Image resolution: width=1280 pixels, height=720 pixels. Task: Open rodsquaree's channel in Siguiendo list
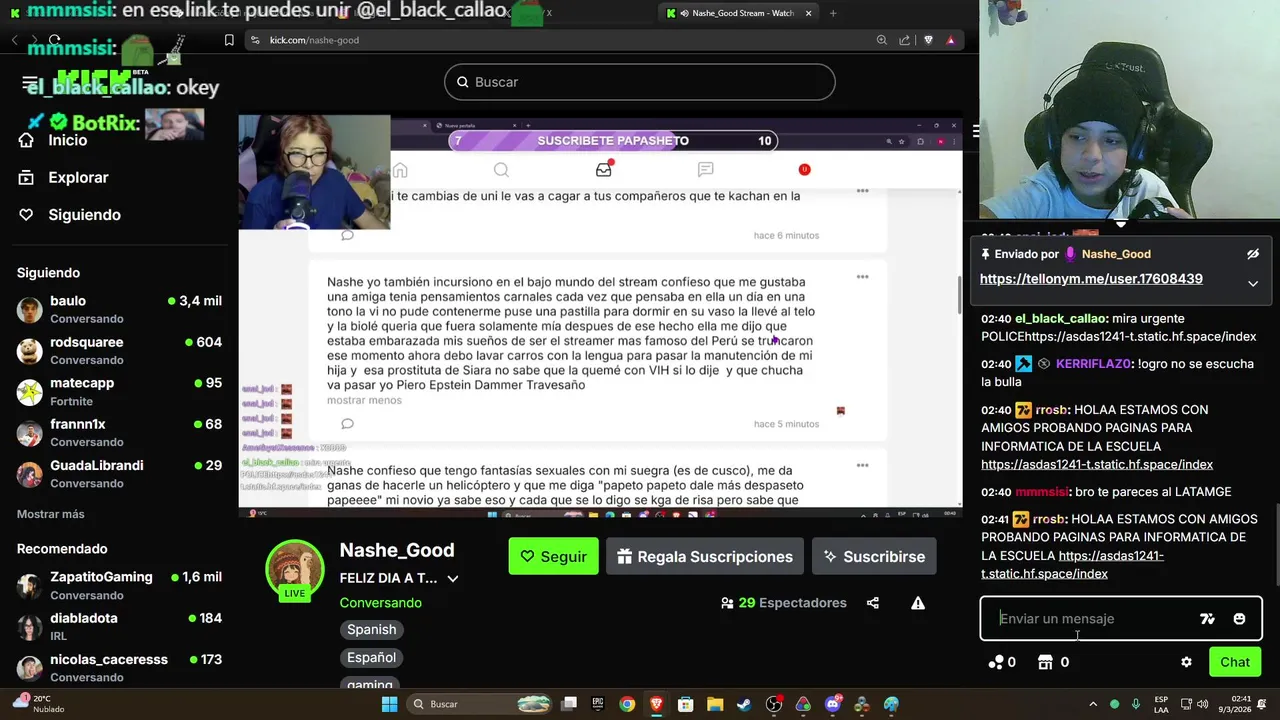coord(119,350)
